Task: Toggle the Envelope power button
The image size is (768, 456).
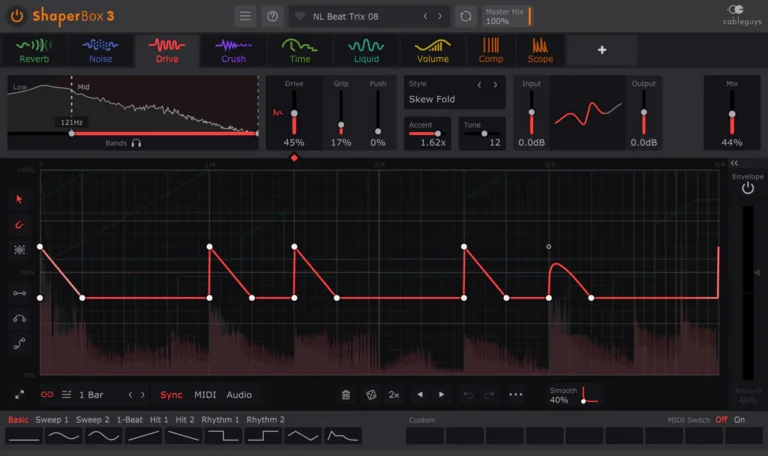Action: (x=747, y=188)
